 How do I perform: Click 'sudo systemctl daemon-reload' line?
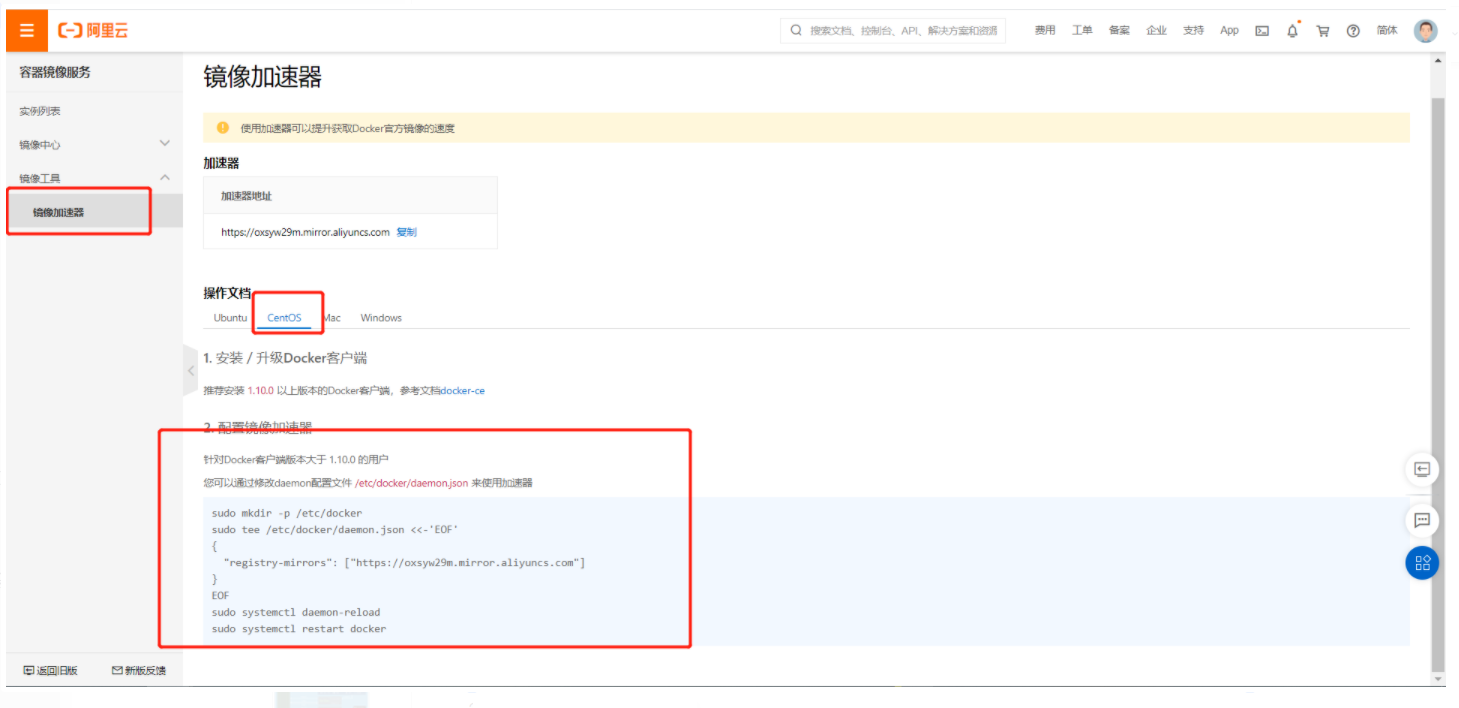point(296,612)
